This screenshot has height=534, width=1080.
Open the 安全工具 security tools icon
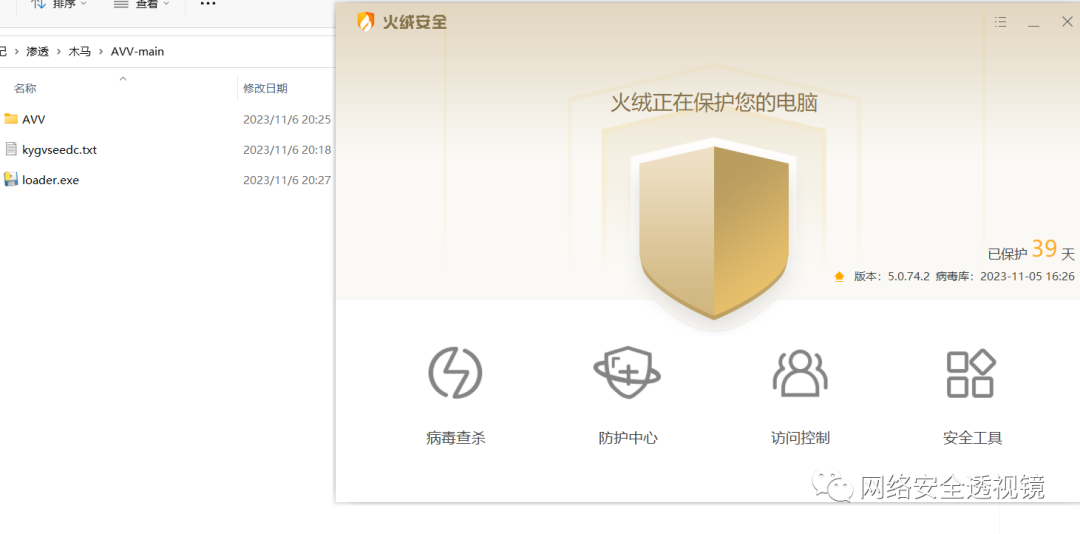click(971, 373)
